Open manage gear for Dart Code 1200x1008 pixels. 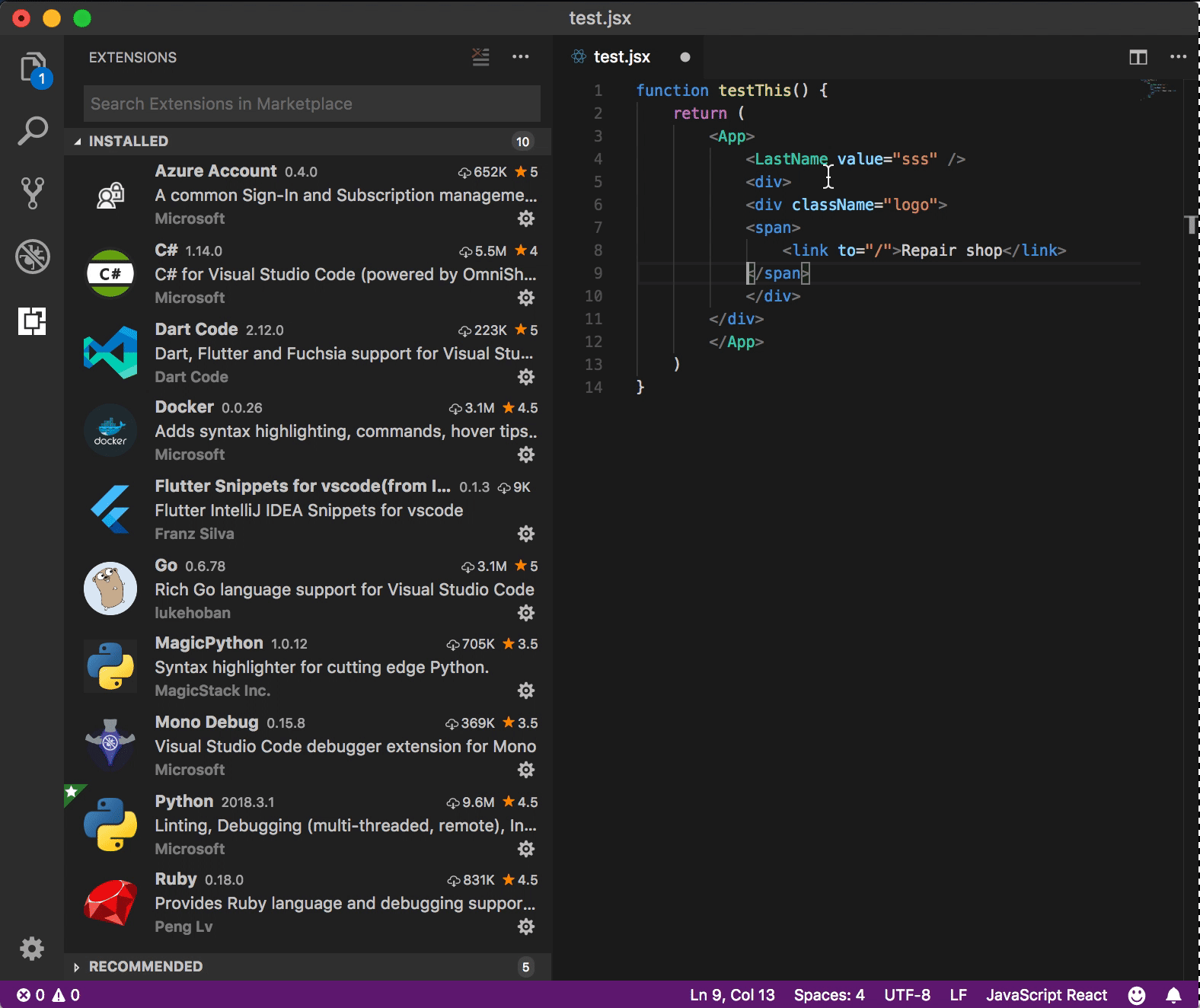pos(526,377)
